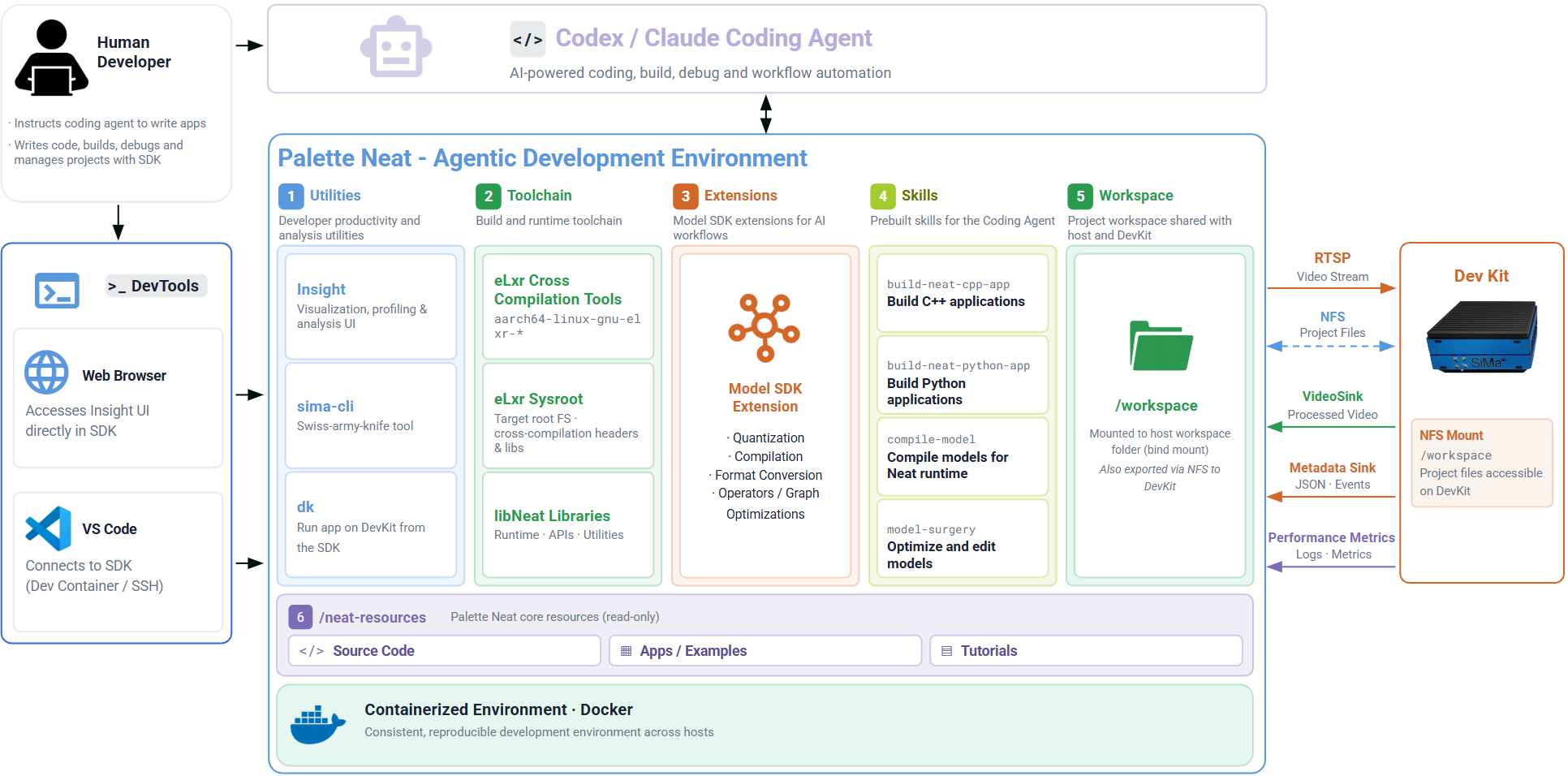The height and width of the screenshot is (776, 1568).
Task: Click the Palette Neat environment title
Action: (x=542, y=158)
